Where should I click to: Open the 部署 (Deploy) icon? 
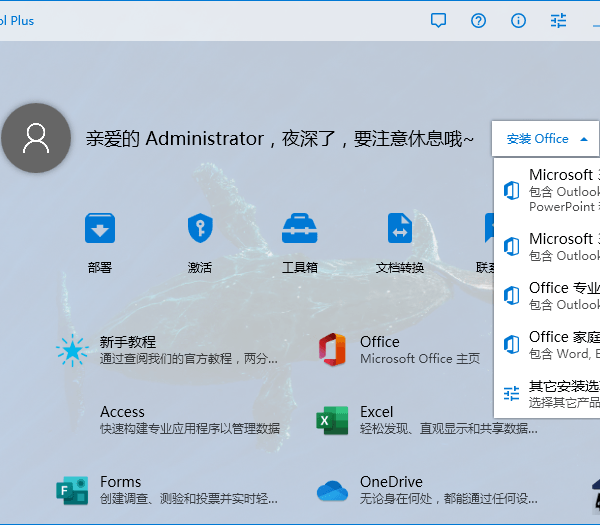pyautogui.click(x=100, y=229)
